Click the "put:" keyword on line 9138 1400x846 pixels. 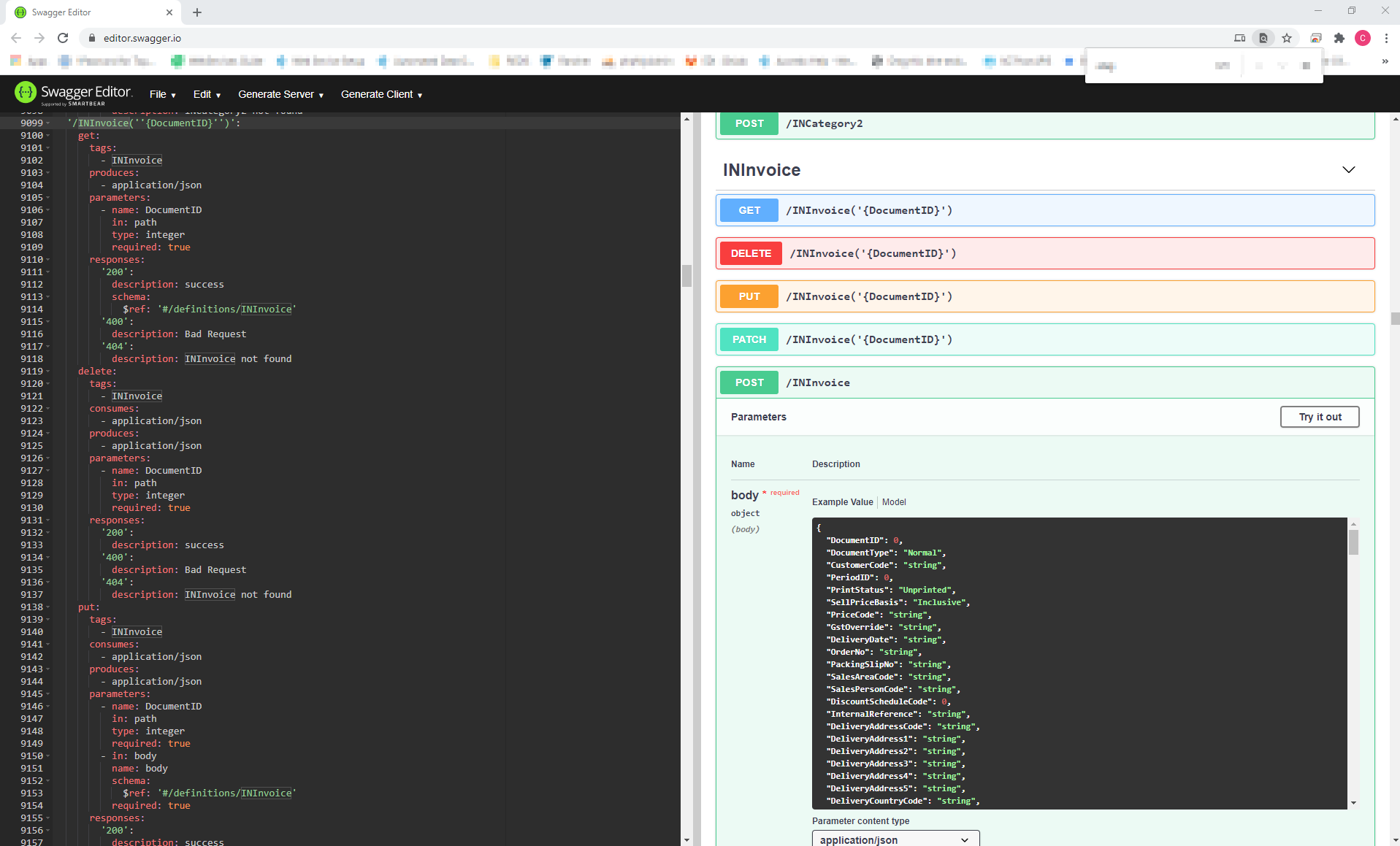(x=89, y=607)
